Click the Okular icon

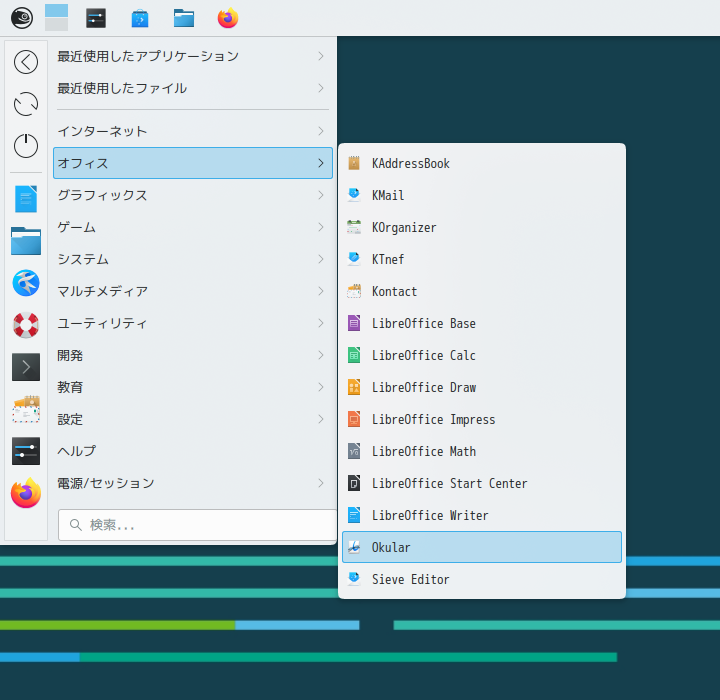pyautogui.click(x=354, y=547)
